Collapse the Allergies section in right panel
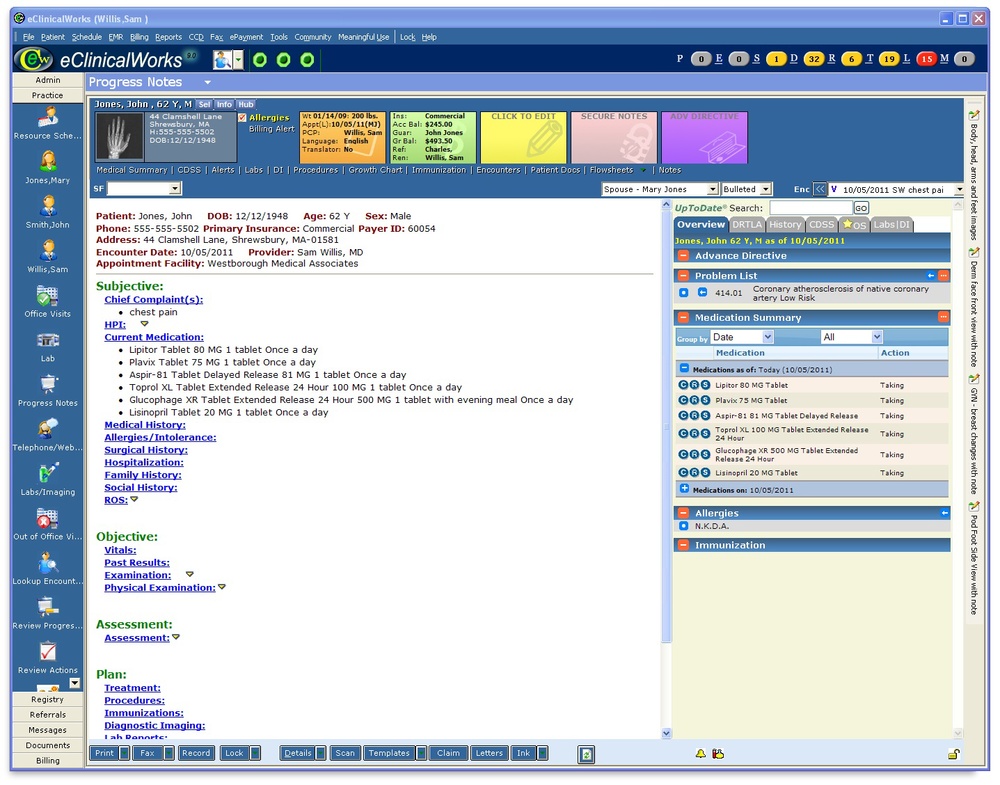This screenshot has width=1000, height=785. (x=683, y=513)
